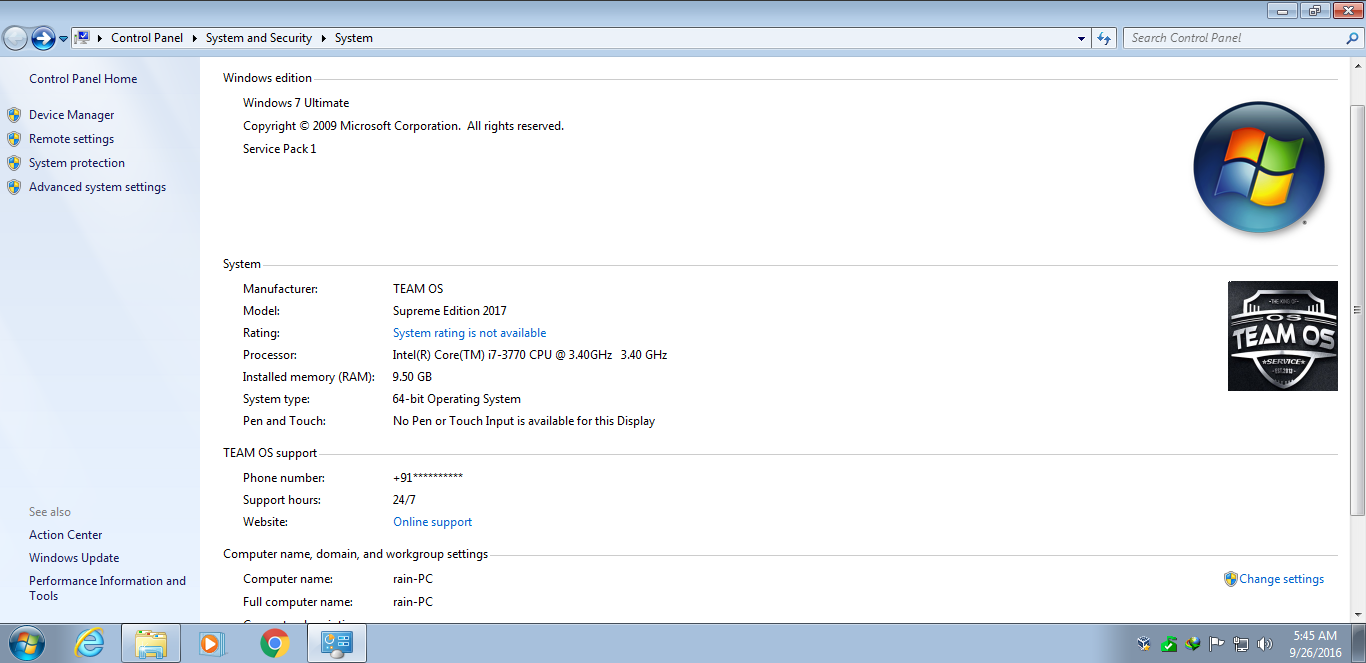
Task: Click System rating is not available link
Action: [x=469, y=333]
